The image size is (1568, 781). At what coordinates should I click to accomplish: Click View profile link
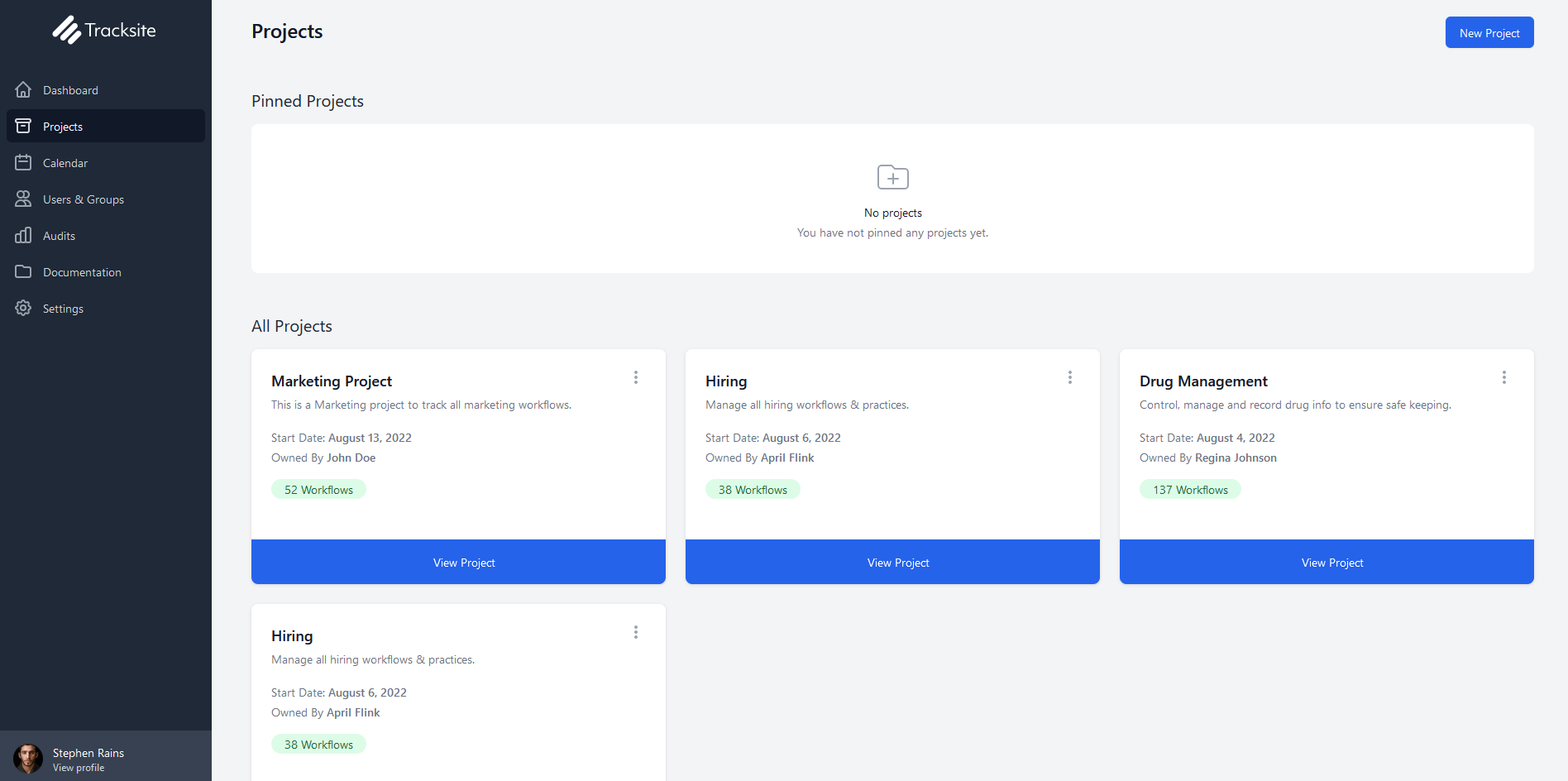click(x=79, y=768)
